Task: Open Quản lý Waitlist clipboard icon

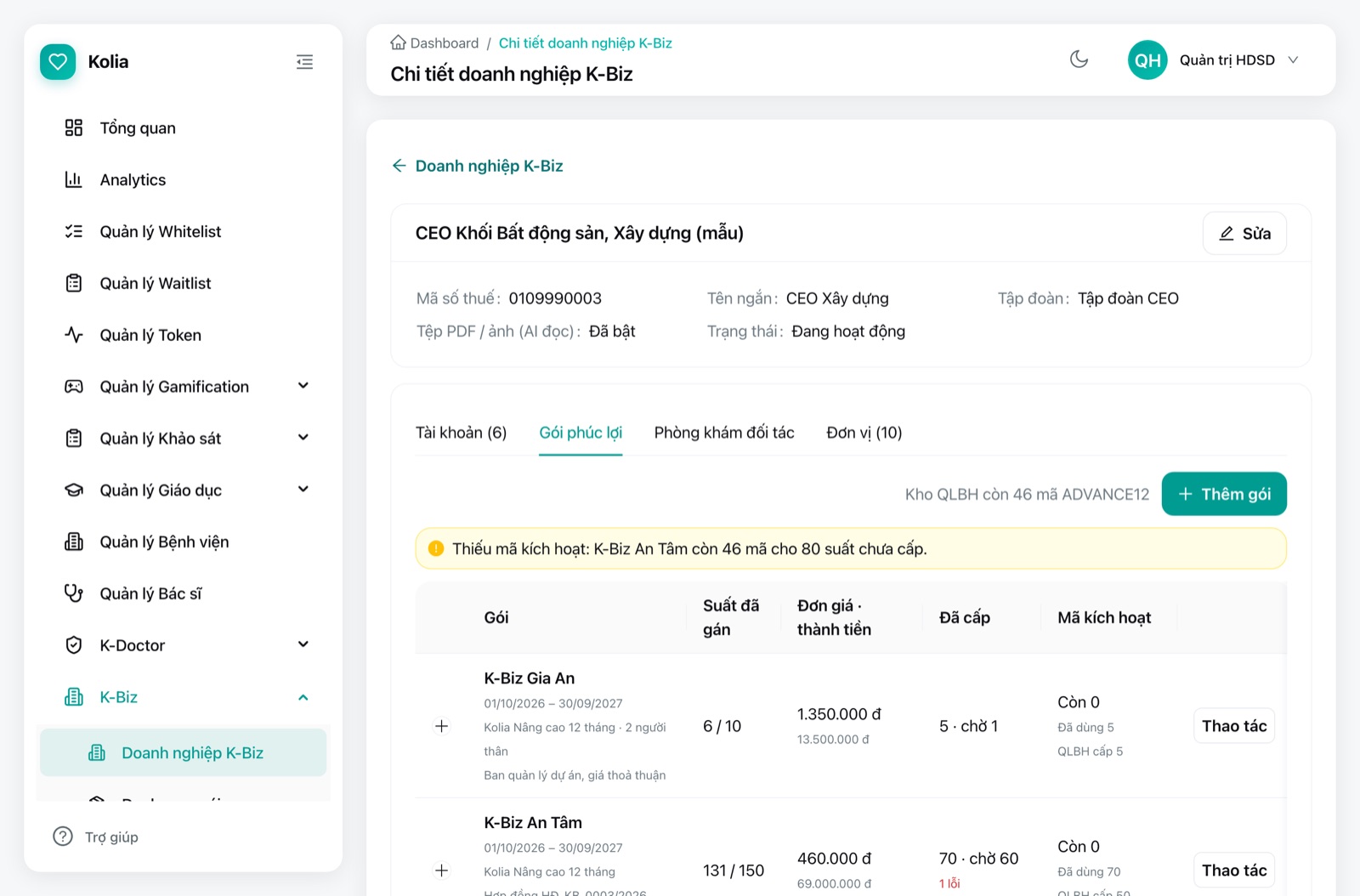Action: pyautogui.click(x=74, y=283)
